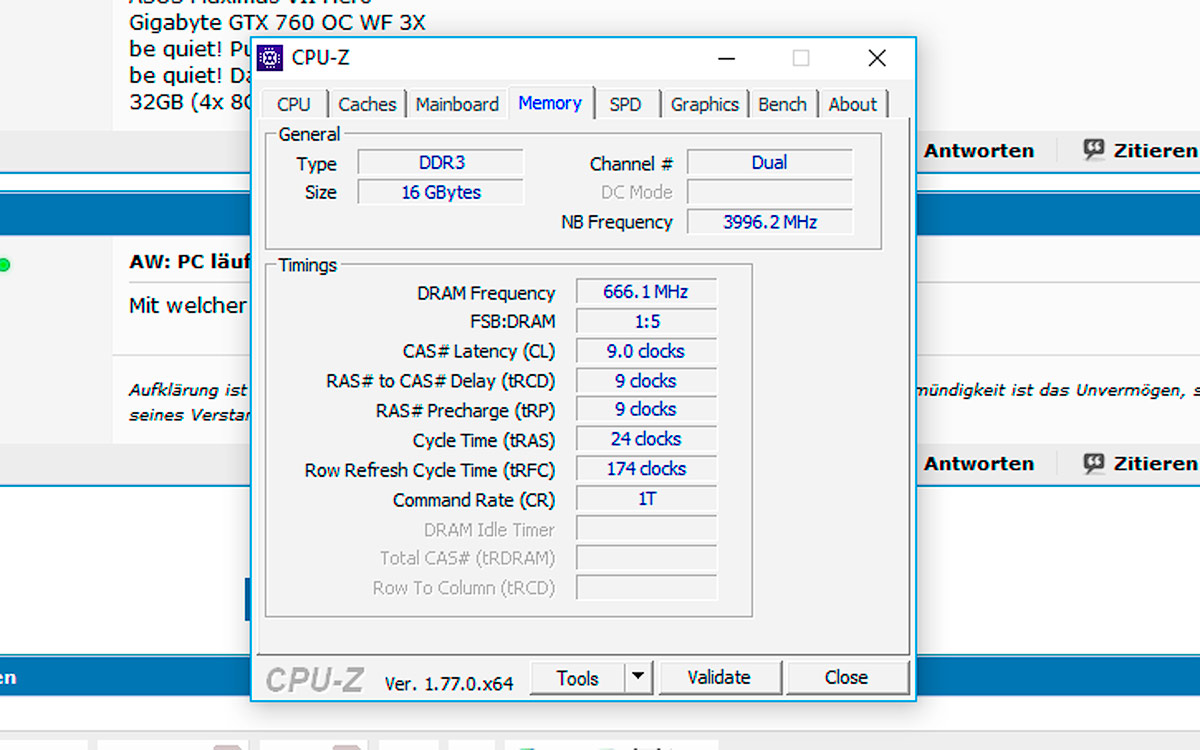1200x750 pixels.
Task: Switch to the About tab
Action: [852, 104]
